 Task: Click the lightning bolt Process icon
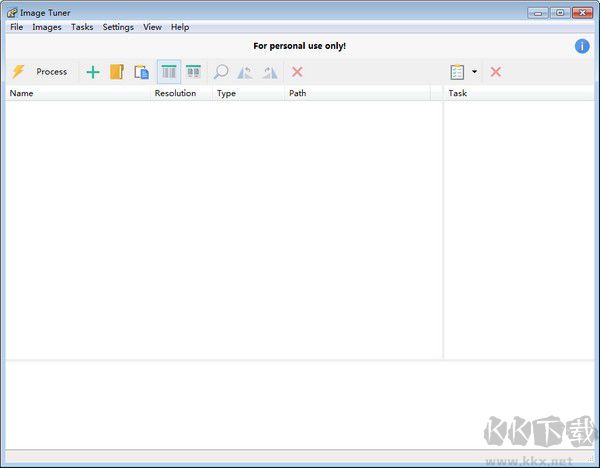tap(18, 72)
